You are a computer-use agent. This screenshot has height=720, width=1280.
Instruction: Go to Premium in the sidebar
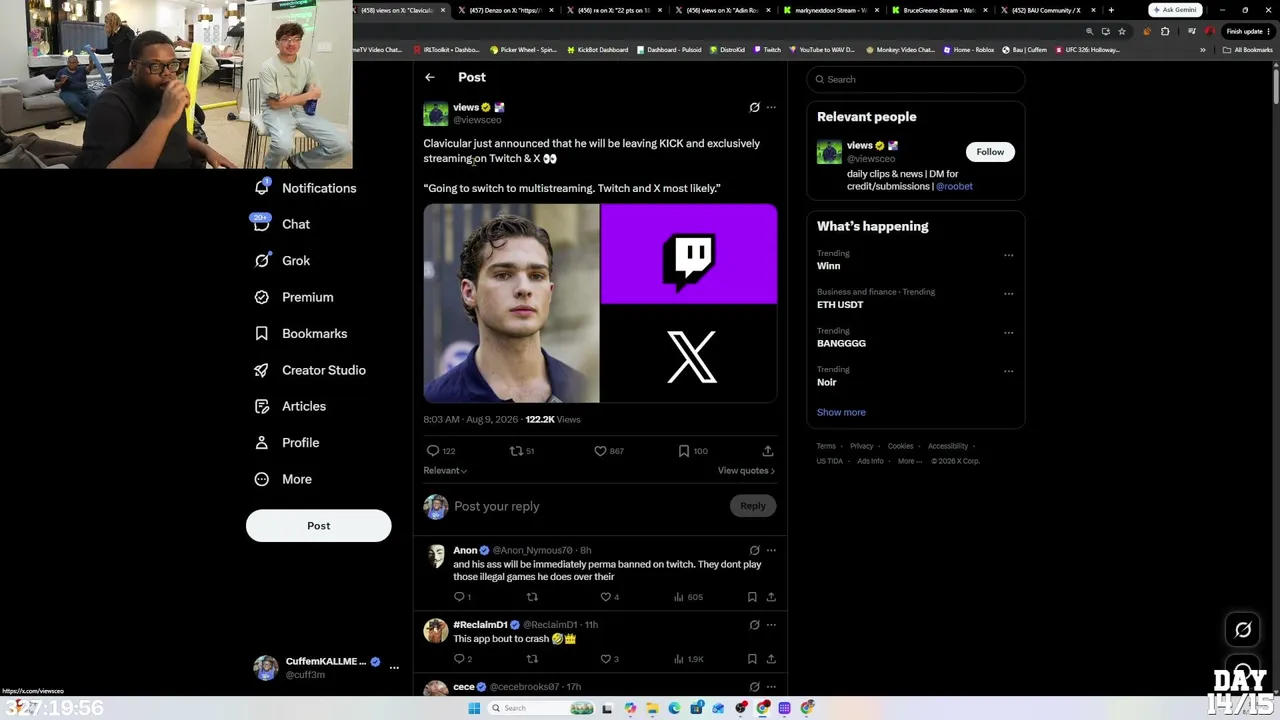pyautogui.click(x=294, y=297)
